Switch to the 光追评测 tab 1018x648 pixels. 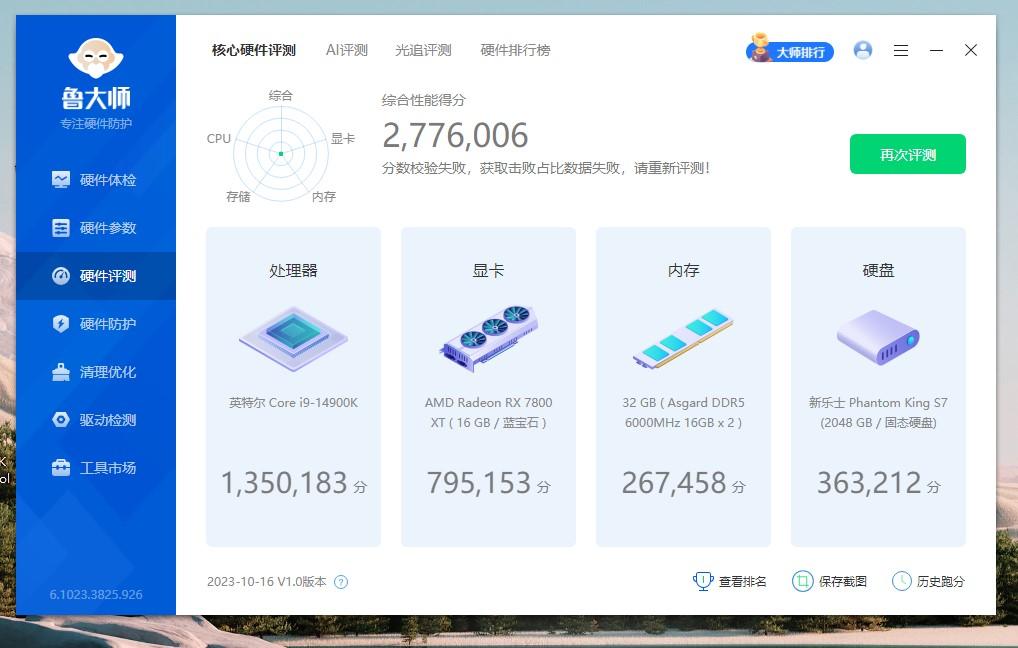(x=423, y=50)
